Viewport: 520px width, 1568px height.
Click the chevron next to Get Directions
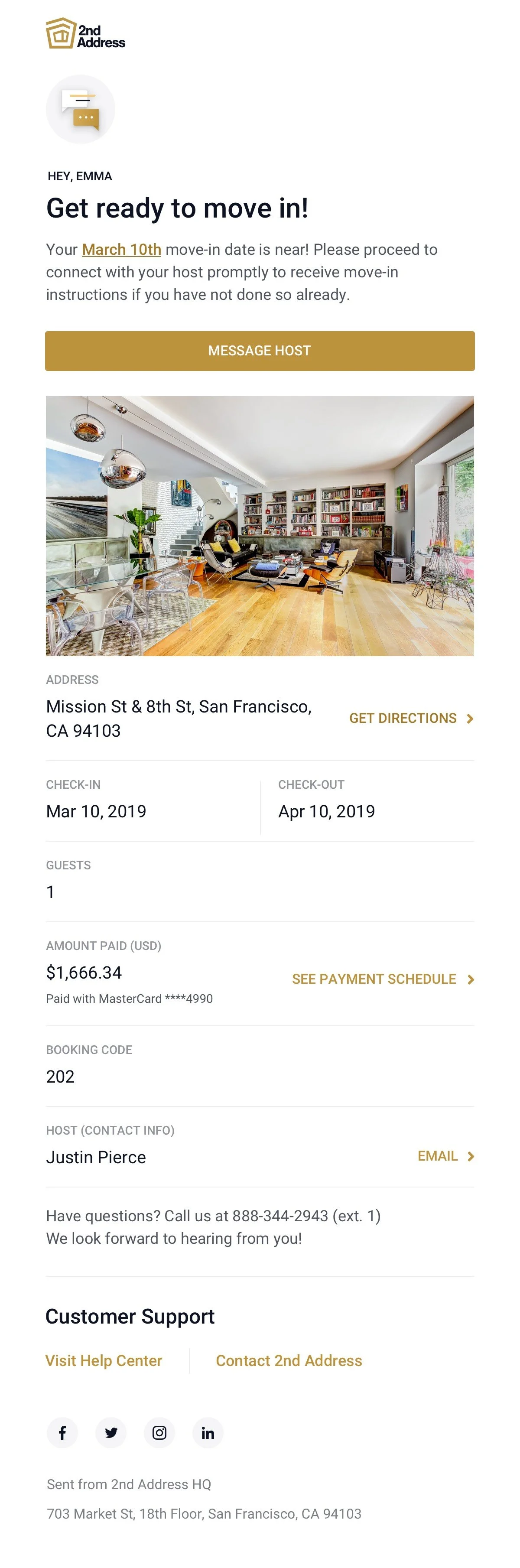pyautogui.click(x=470, y=718)
